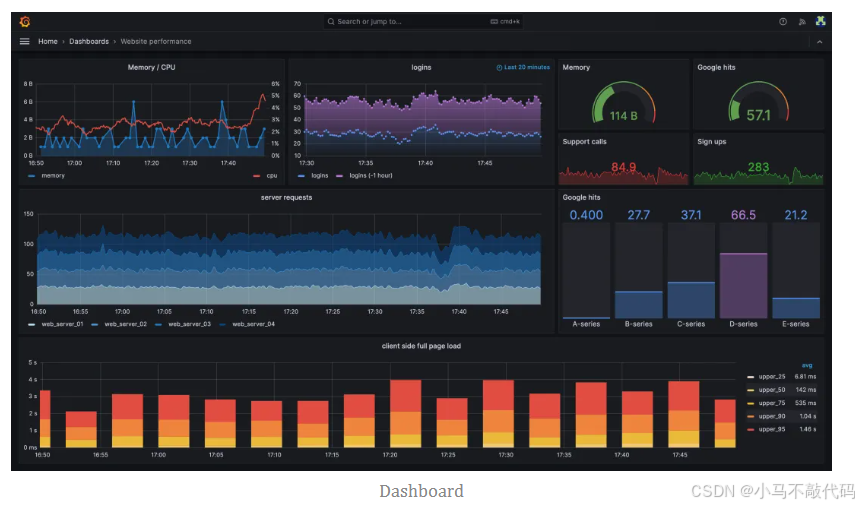This screenshot has width=859, height=506.
Task: Click the Last 20 minutes time override
Action: tap(523, 67)
